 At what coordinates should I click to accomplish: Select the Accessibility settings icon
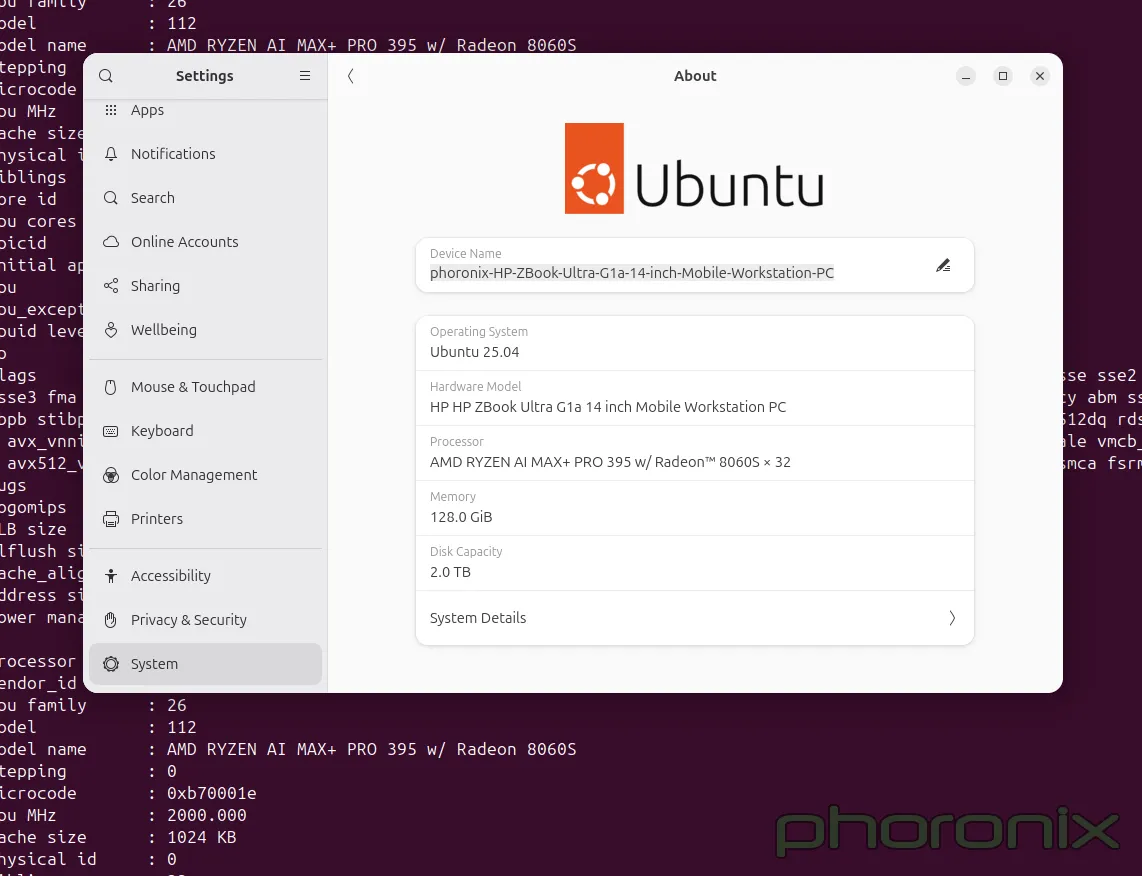coord(110,576)
